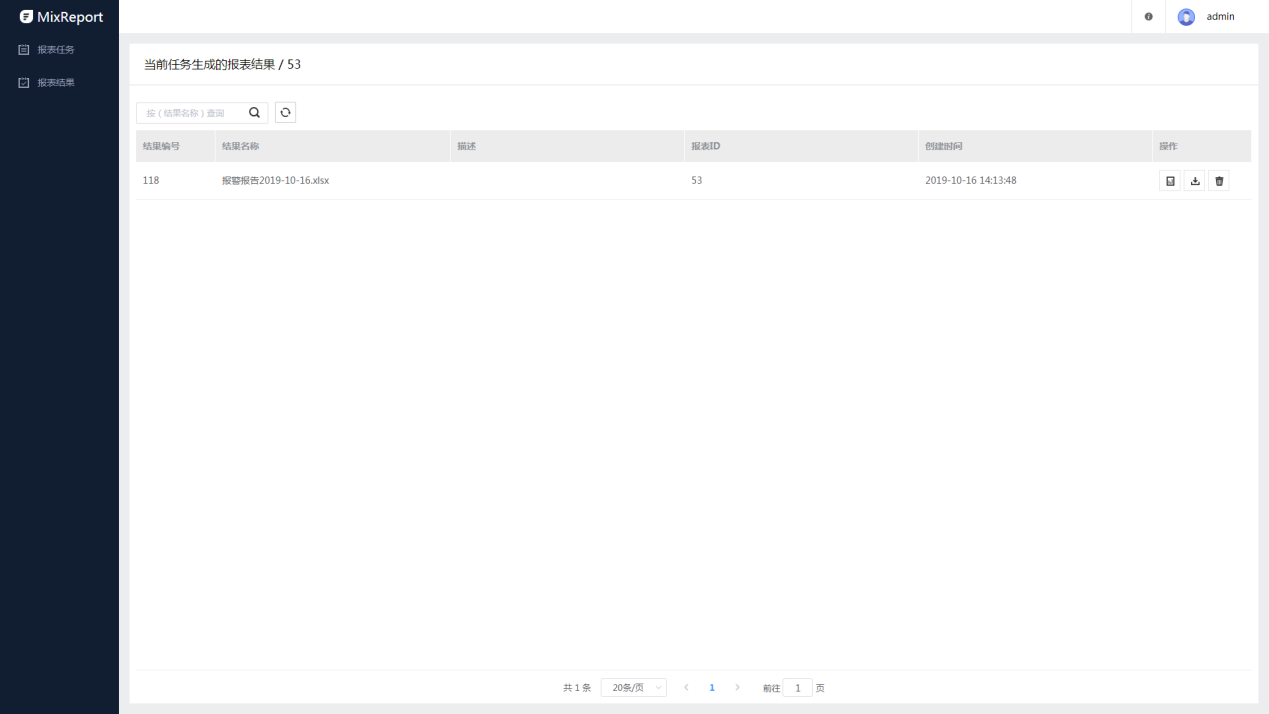The height and width of the screenshot is (714, 1269).
Task: Click the admin user avatar
Action: click(1186, 17)
